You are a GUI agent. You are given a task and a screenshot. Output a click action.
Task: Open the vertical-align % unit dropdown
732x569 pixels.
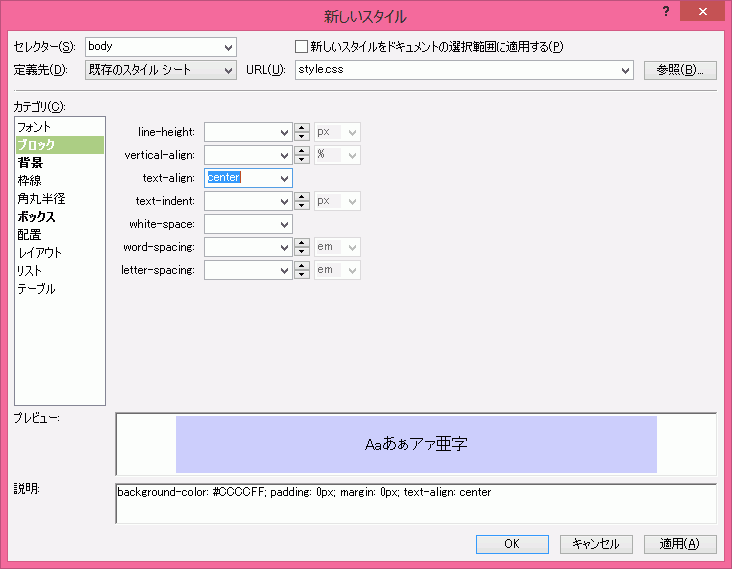(x=352, y=155)
